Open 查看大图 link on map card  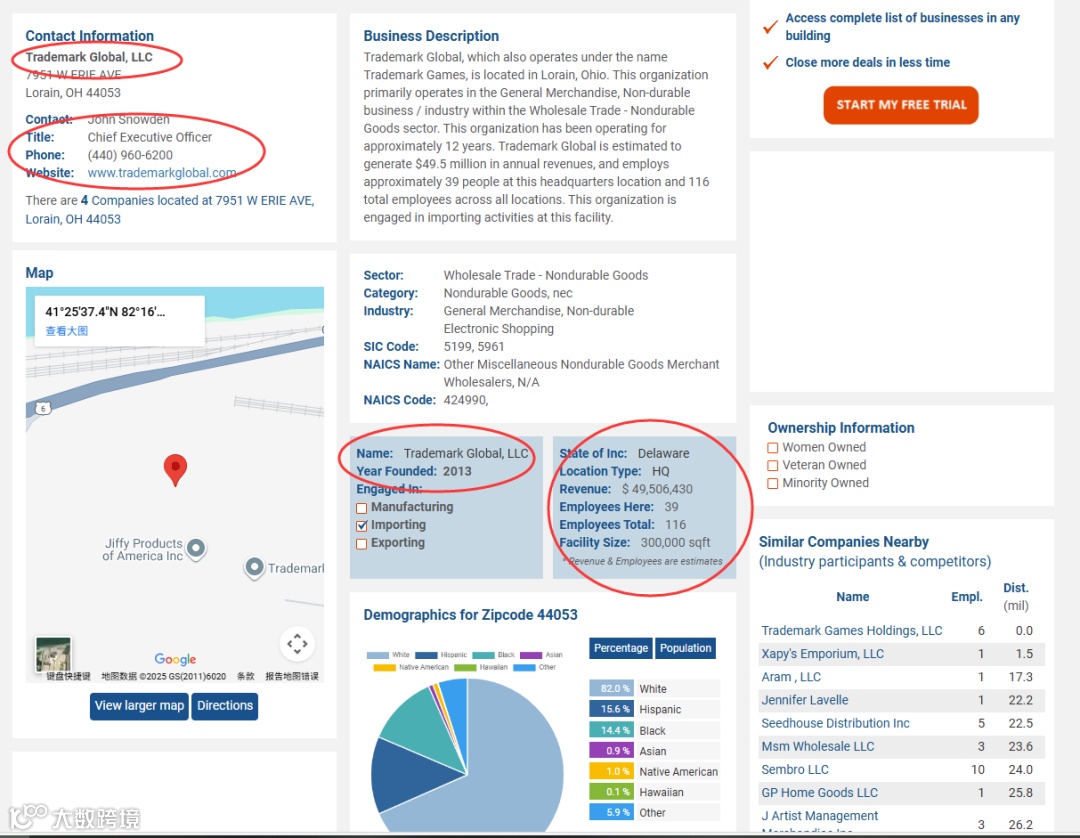click(x=67, y=331)
